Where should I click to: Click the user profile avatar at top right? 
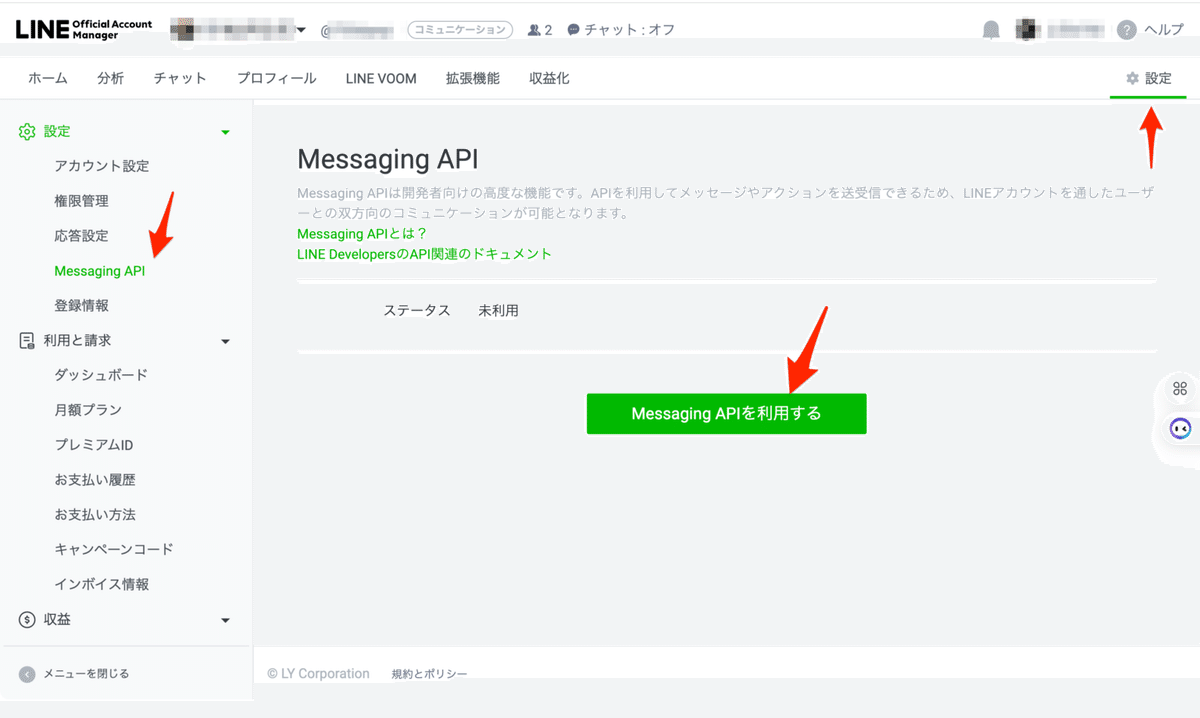pyautogui.click(x=1027, y=30)
